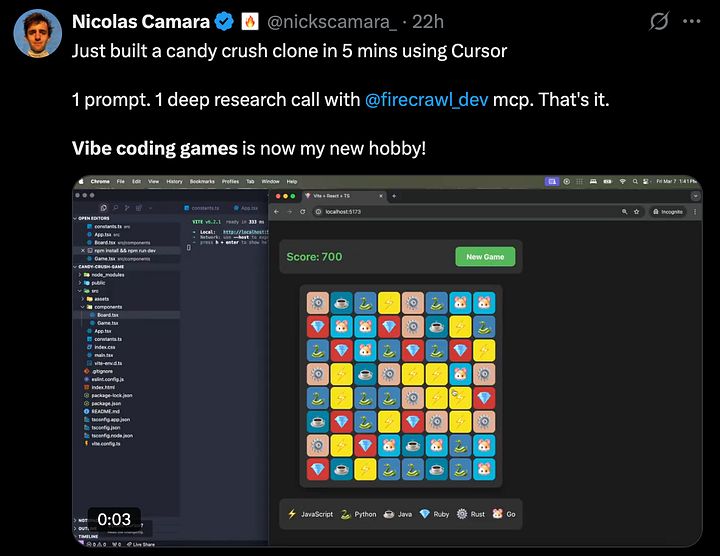Screen dimensions: 720x556
Task: Open the Bookmarks menu in the menu bar
Action: tap(202, 181)
